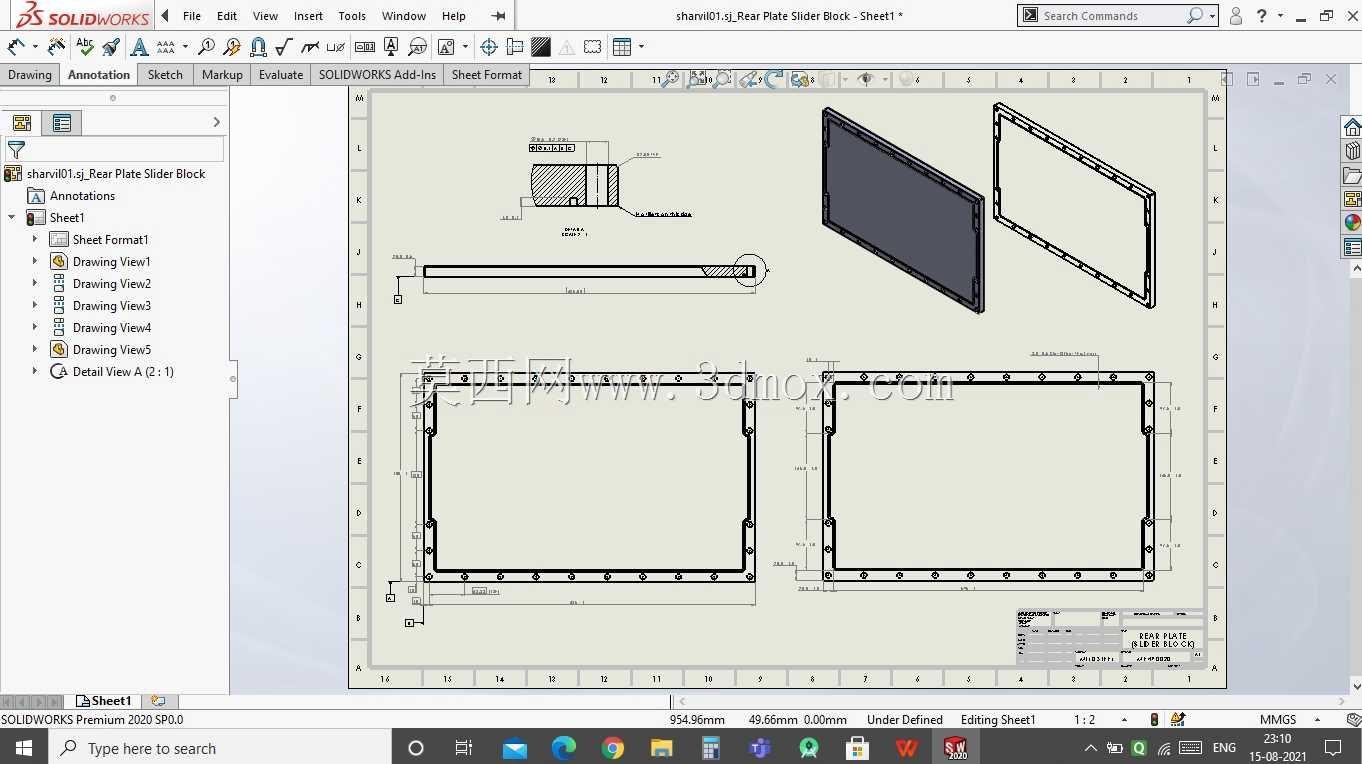Click the filter icon in FeatureManager
1362x764 pixels.
click(x=16, y=150)
